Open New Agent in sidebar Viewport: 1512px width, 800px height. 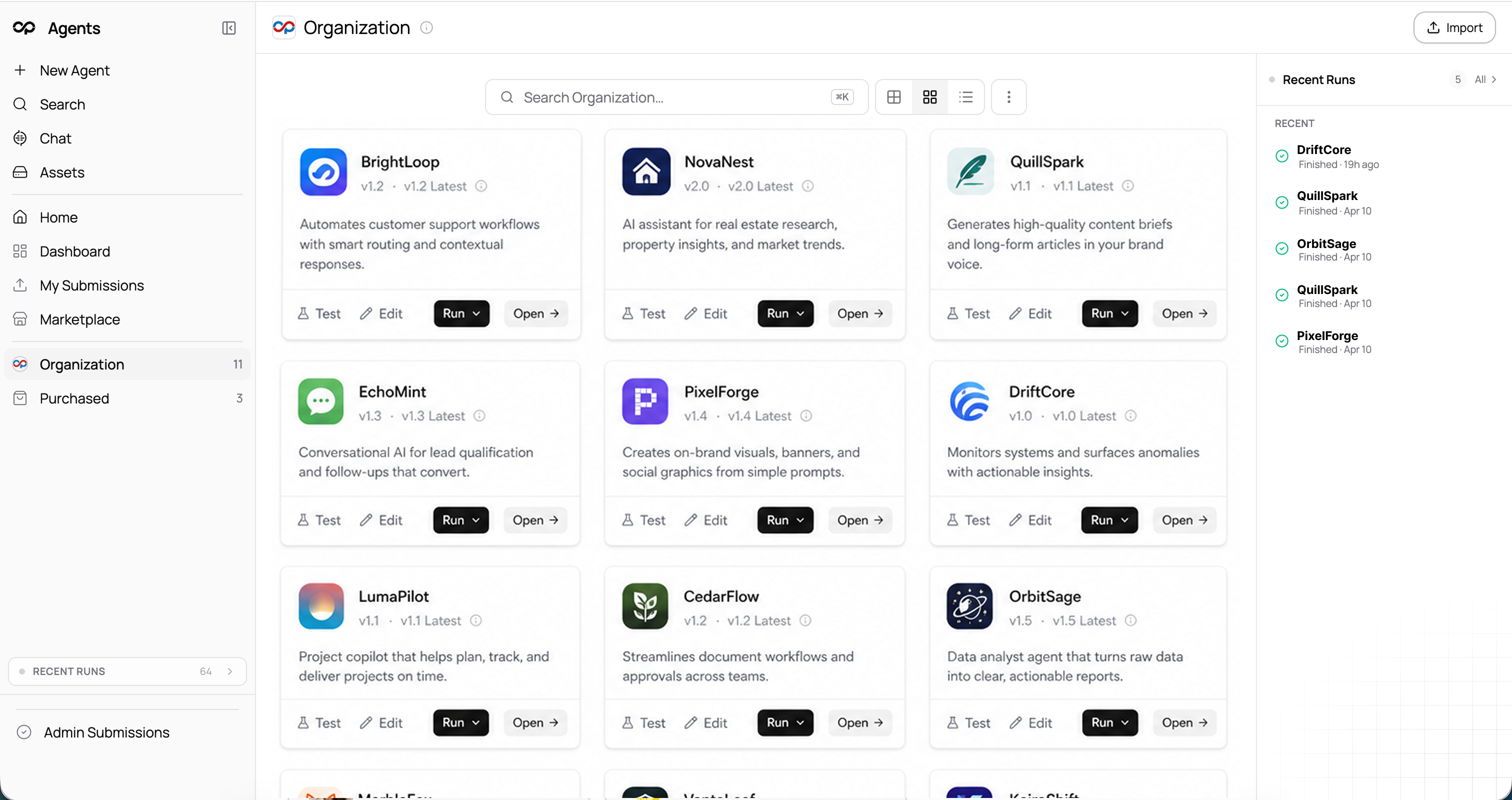[x=127, y=70]
